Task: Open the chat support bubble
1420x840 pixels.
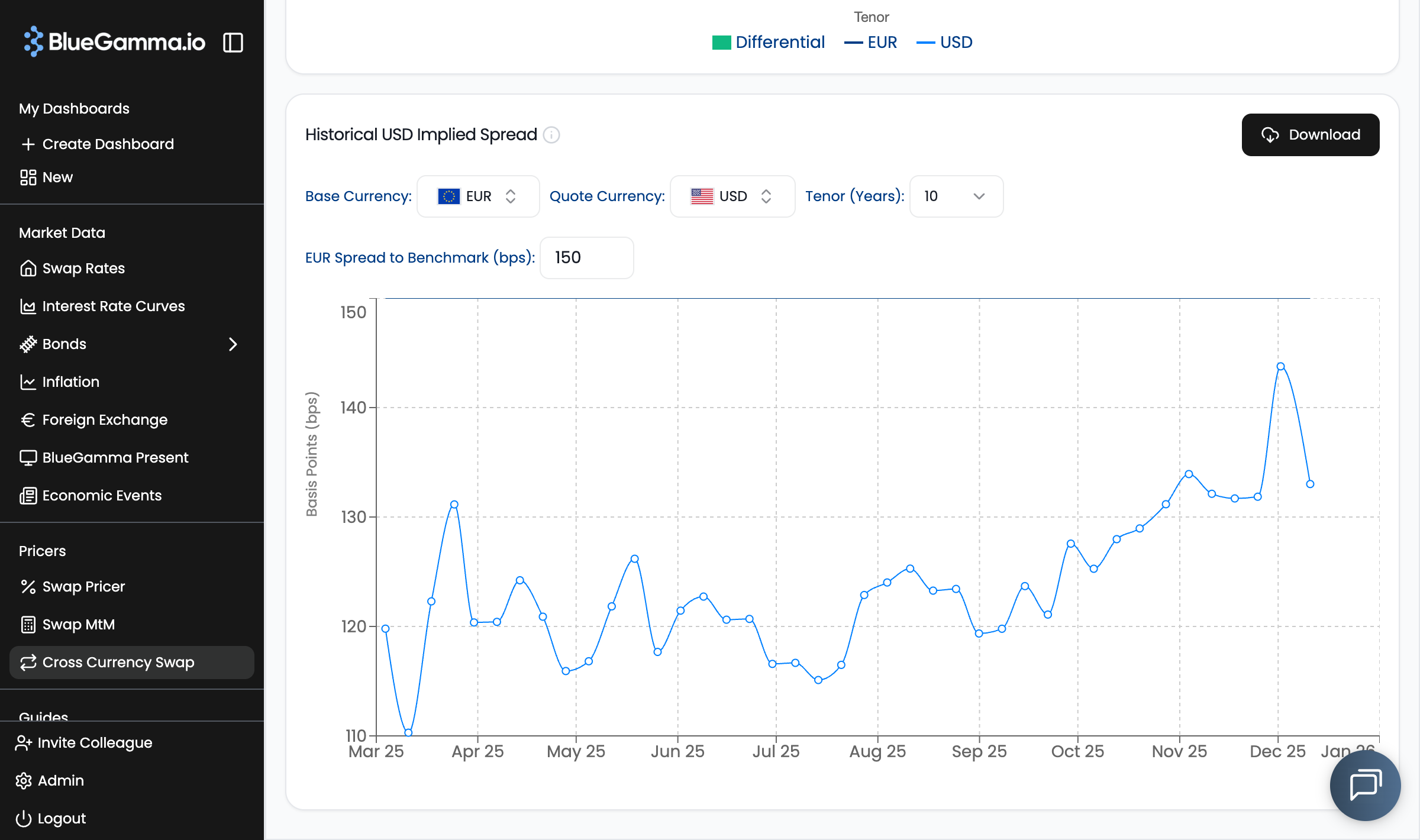Action: coord(1365,785)
